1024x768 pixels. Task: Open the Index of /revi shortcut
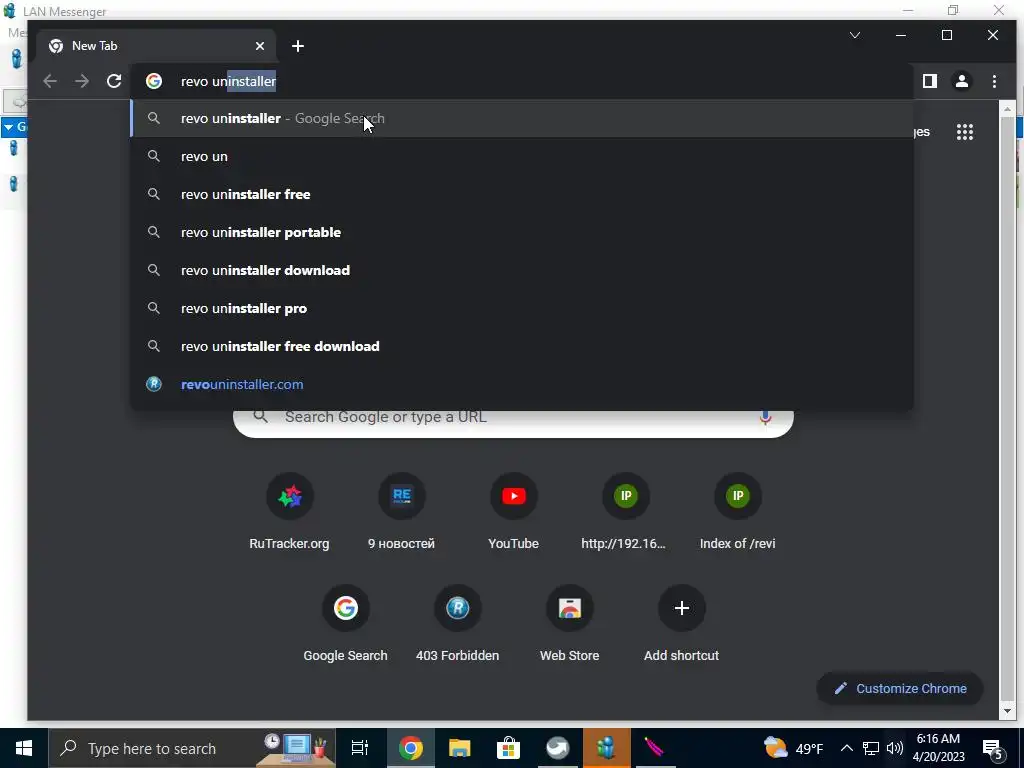[737, 512]
